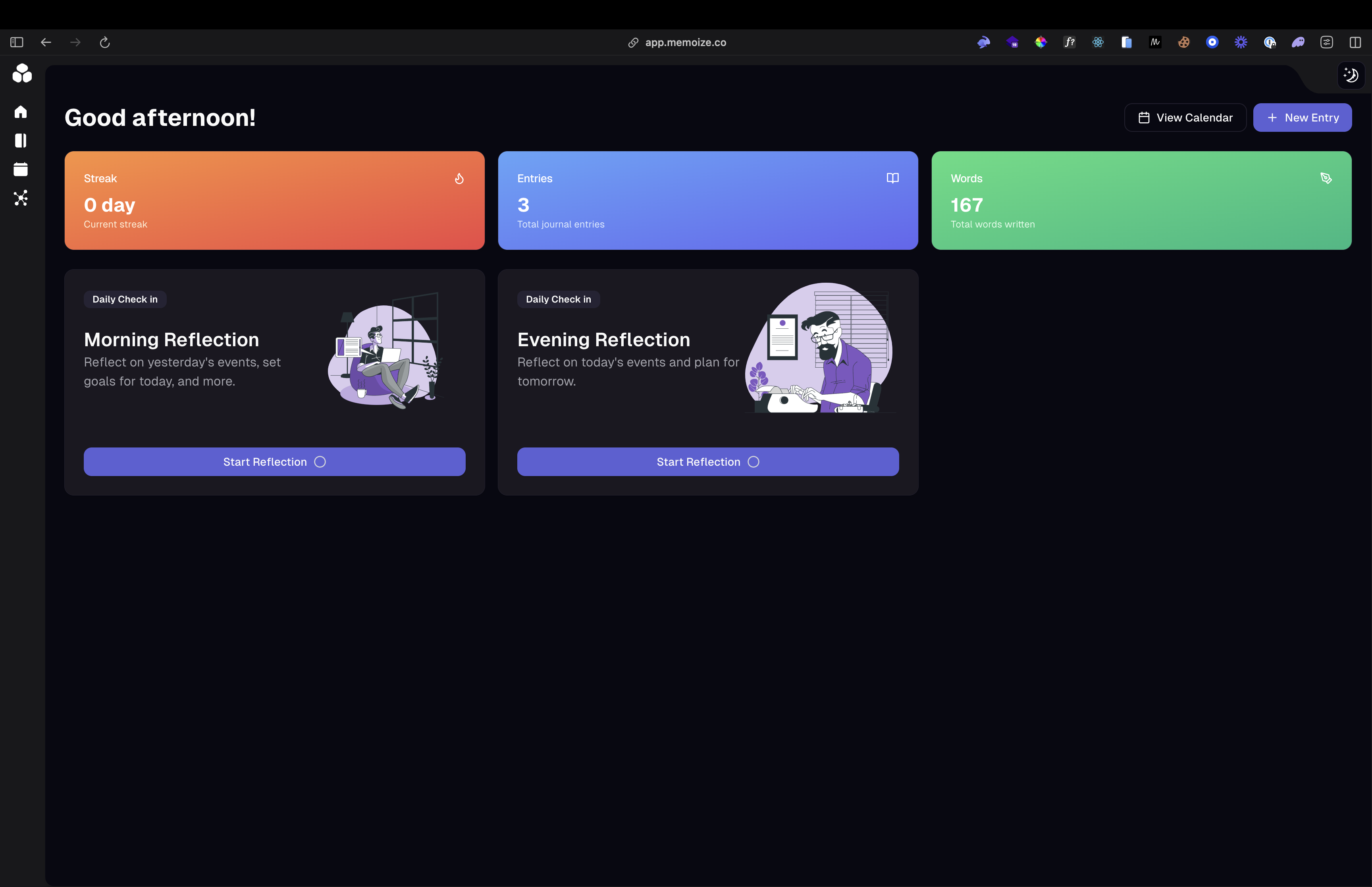Toggle the browser sidebar panel icon
Screen dimensions: 1372x887
(x=17, y=42)
